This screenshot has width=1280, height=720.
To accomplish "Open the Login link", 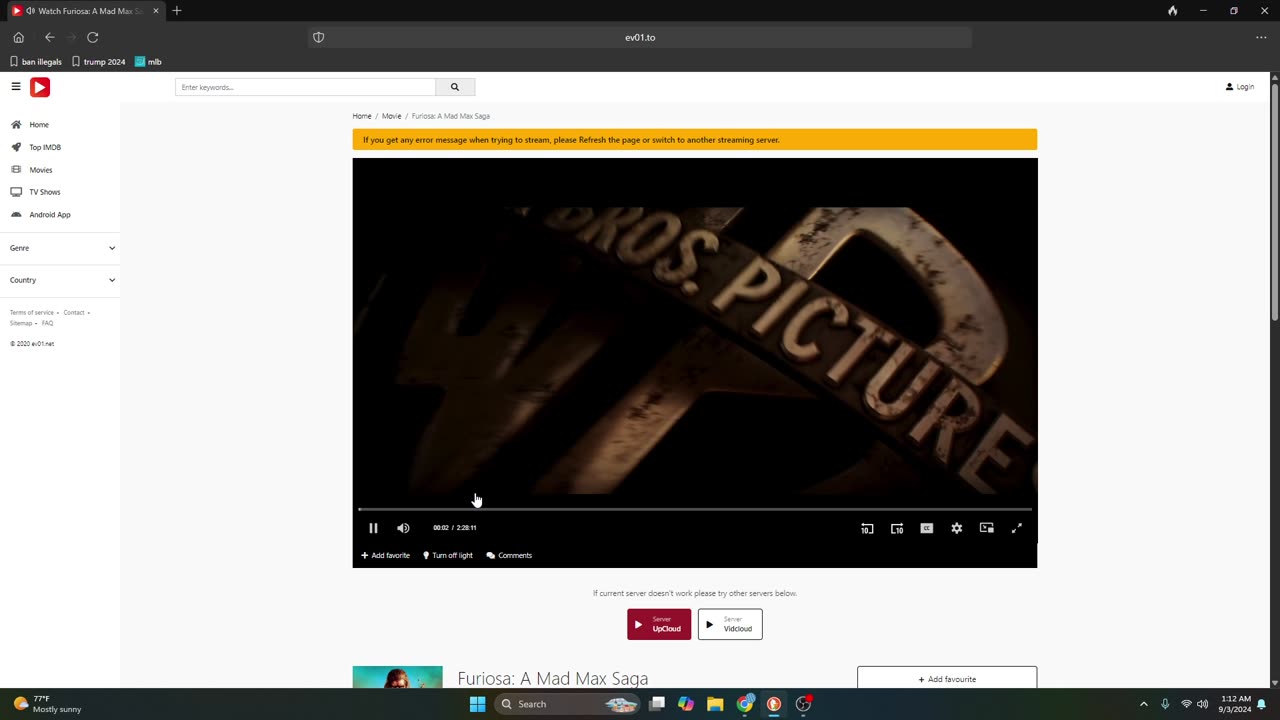I will (1240, 87).
